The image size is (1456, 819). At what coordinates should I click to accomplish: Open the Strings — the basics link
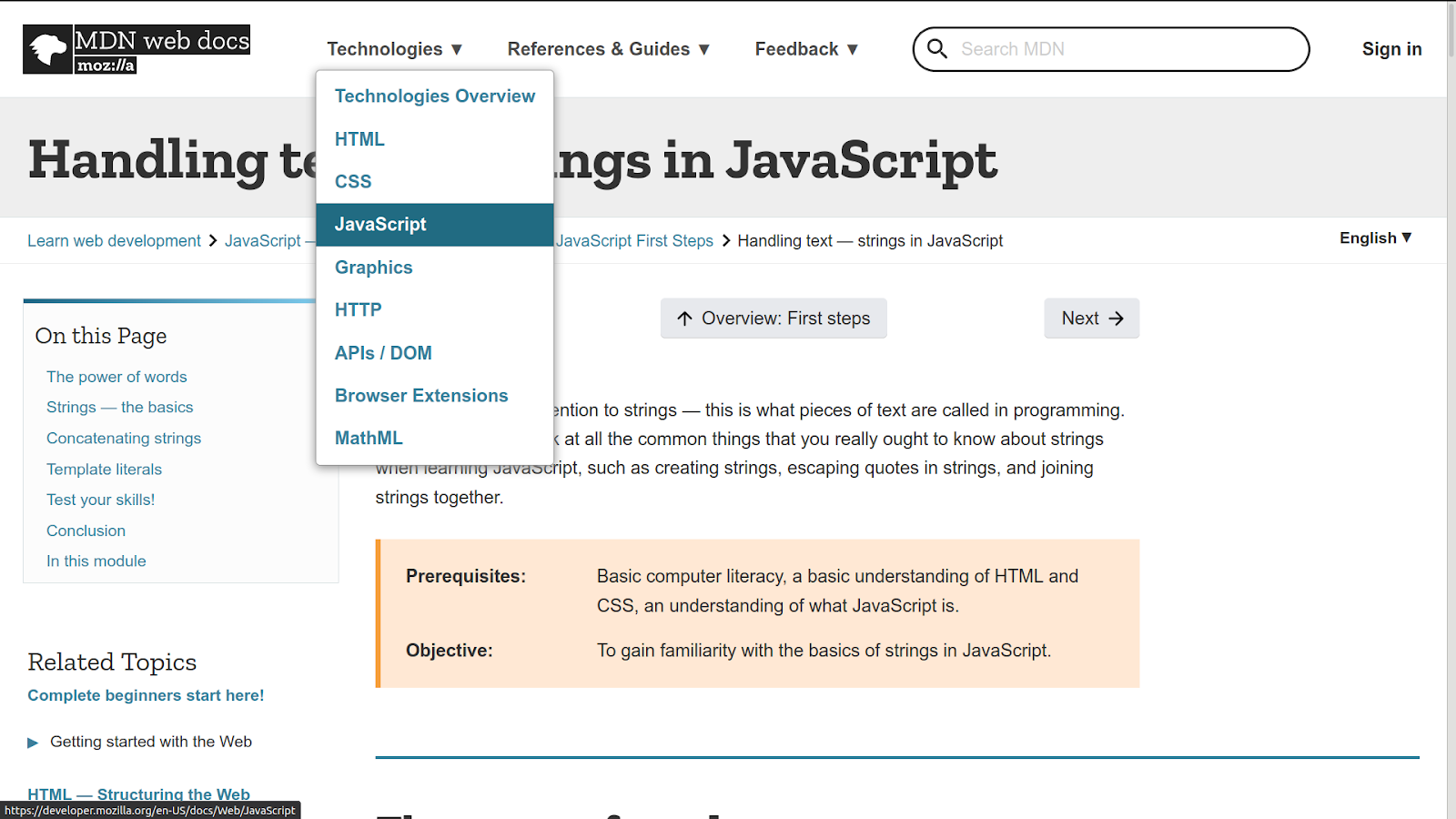click(x=119, y=407)
